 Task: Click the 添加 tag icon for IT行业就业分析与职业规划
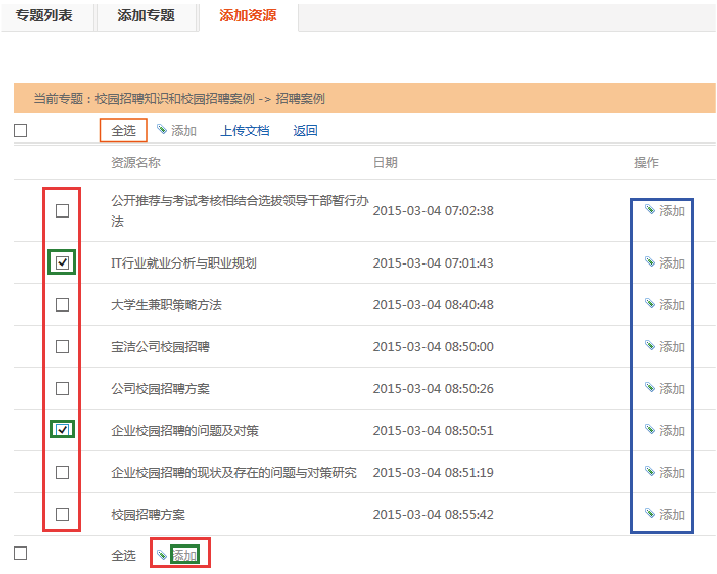click(650, 262)
